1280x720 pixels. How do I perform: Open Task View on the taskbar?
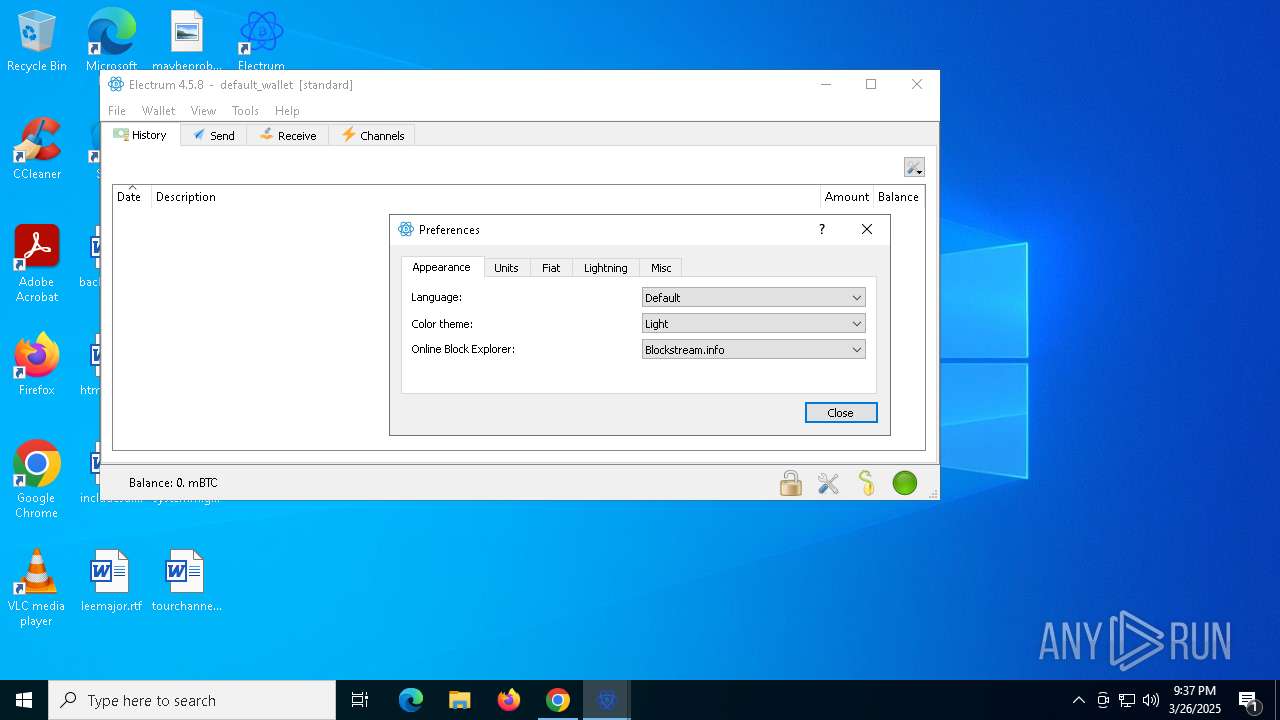click(x=360, y=700)
